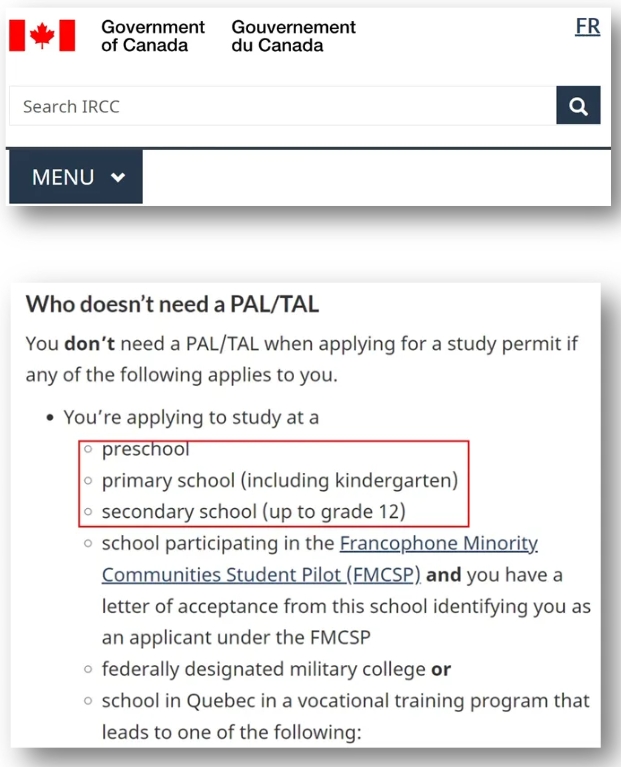Select the "preschool" list item
Screen dimensions: 621x767
pos(145,449)
